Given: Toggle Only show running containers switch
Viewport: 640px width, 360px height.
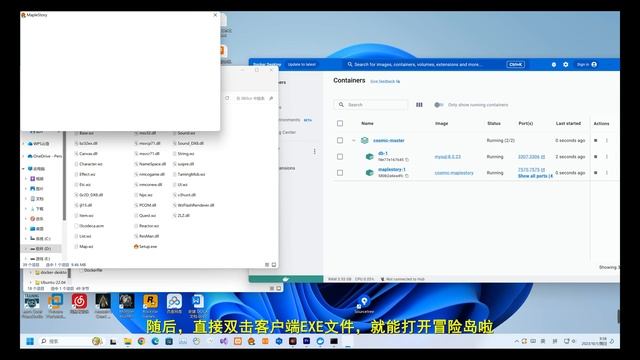Looking at the screenshot, I should coord(438,105).
